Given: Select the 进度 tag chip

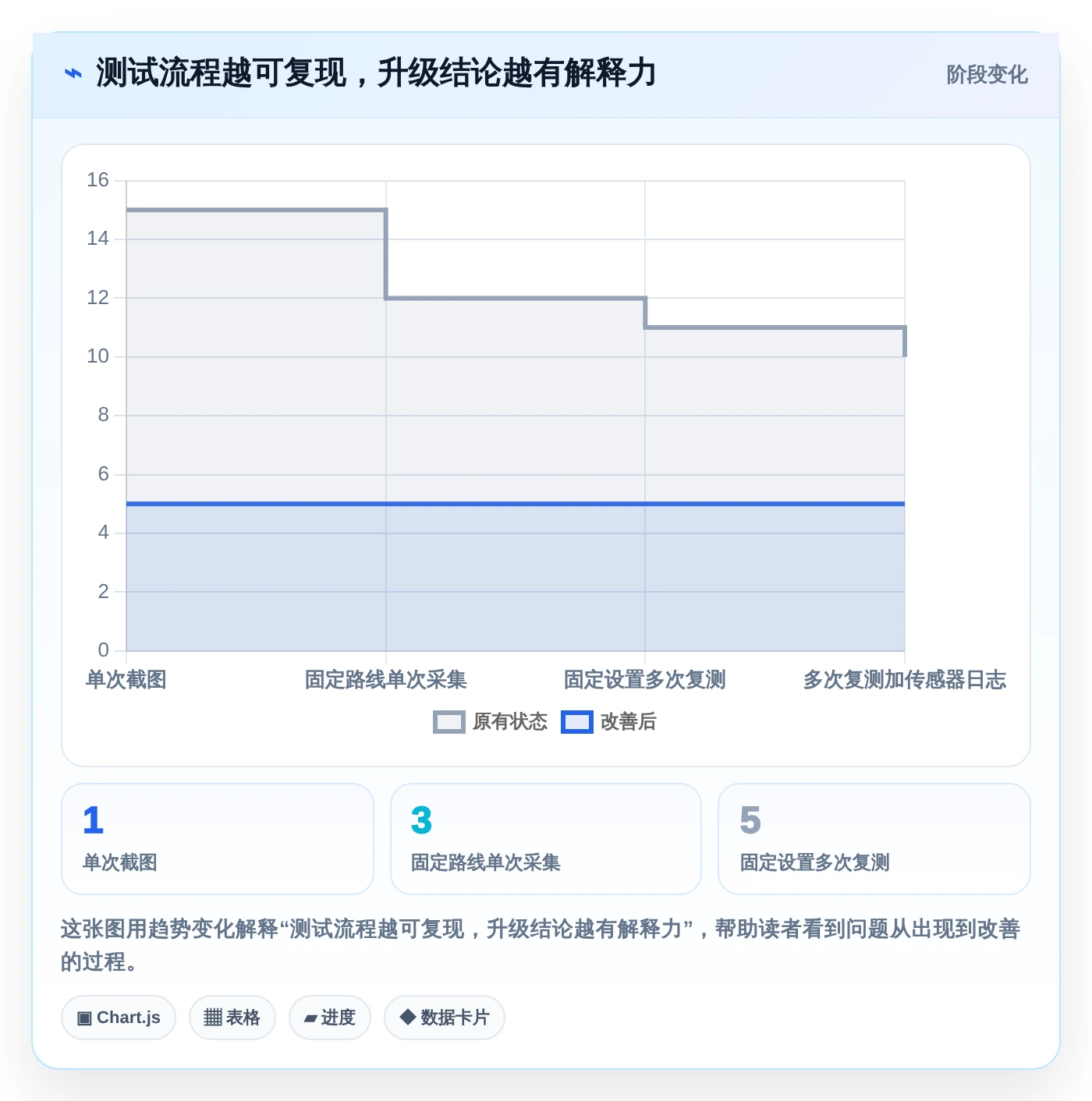Looking at the screenshot, I should (330, 1018).
